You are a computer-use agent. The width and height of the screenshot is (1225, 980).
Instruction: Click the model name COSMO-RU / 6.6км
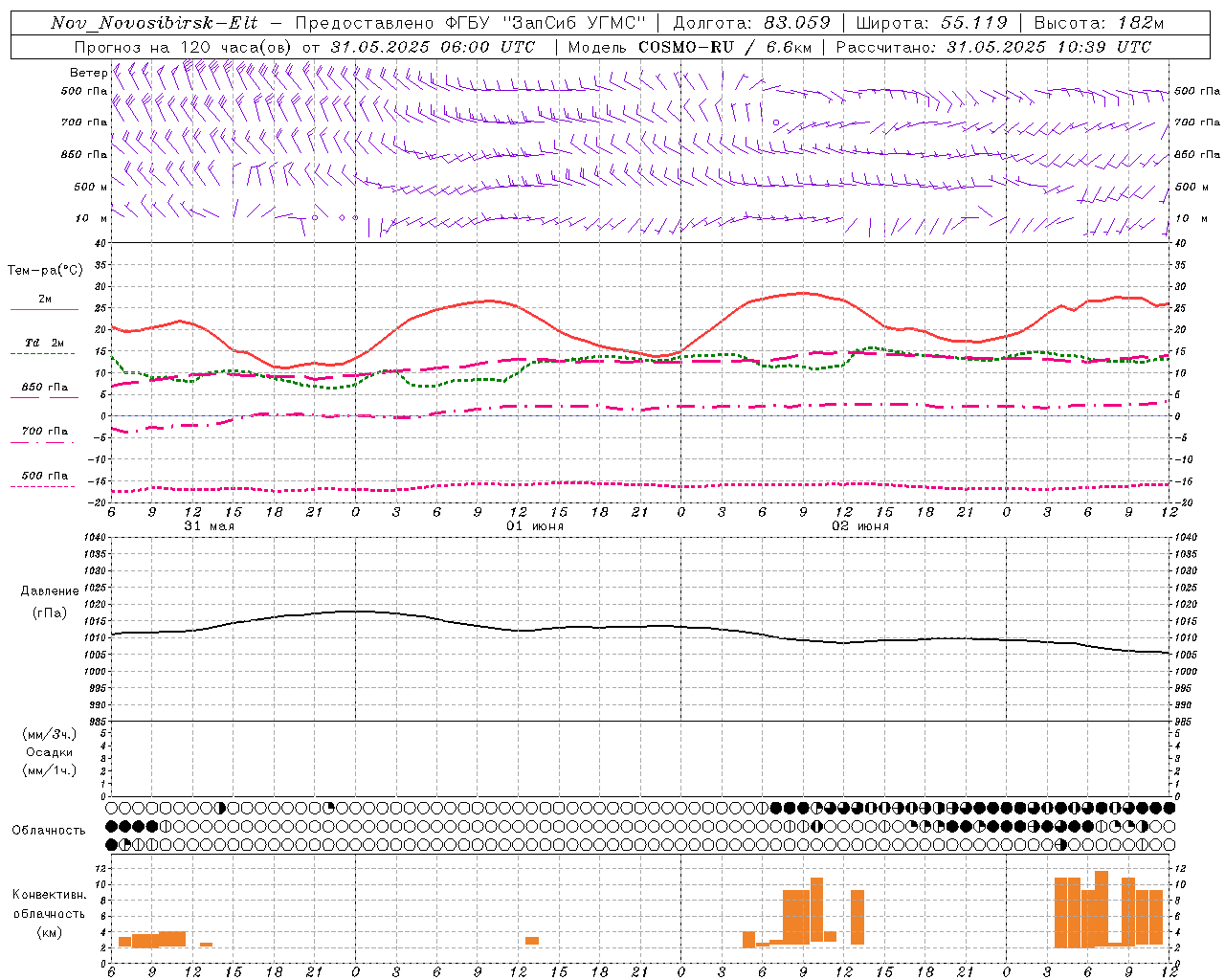pos(725,47)
